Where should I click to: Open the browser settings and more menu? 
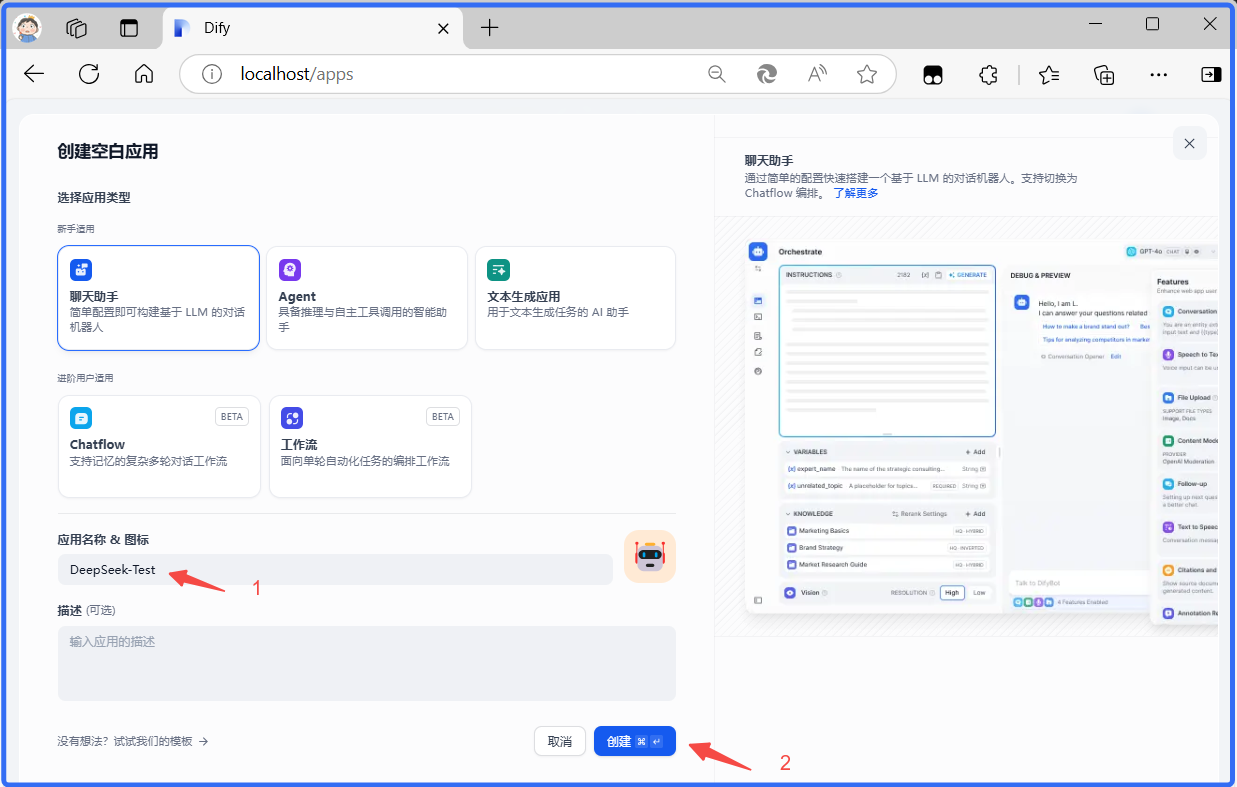[x=1158, y=75]
